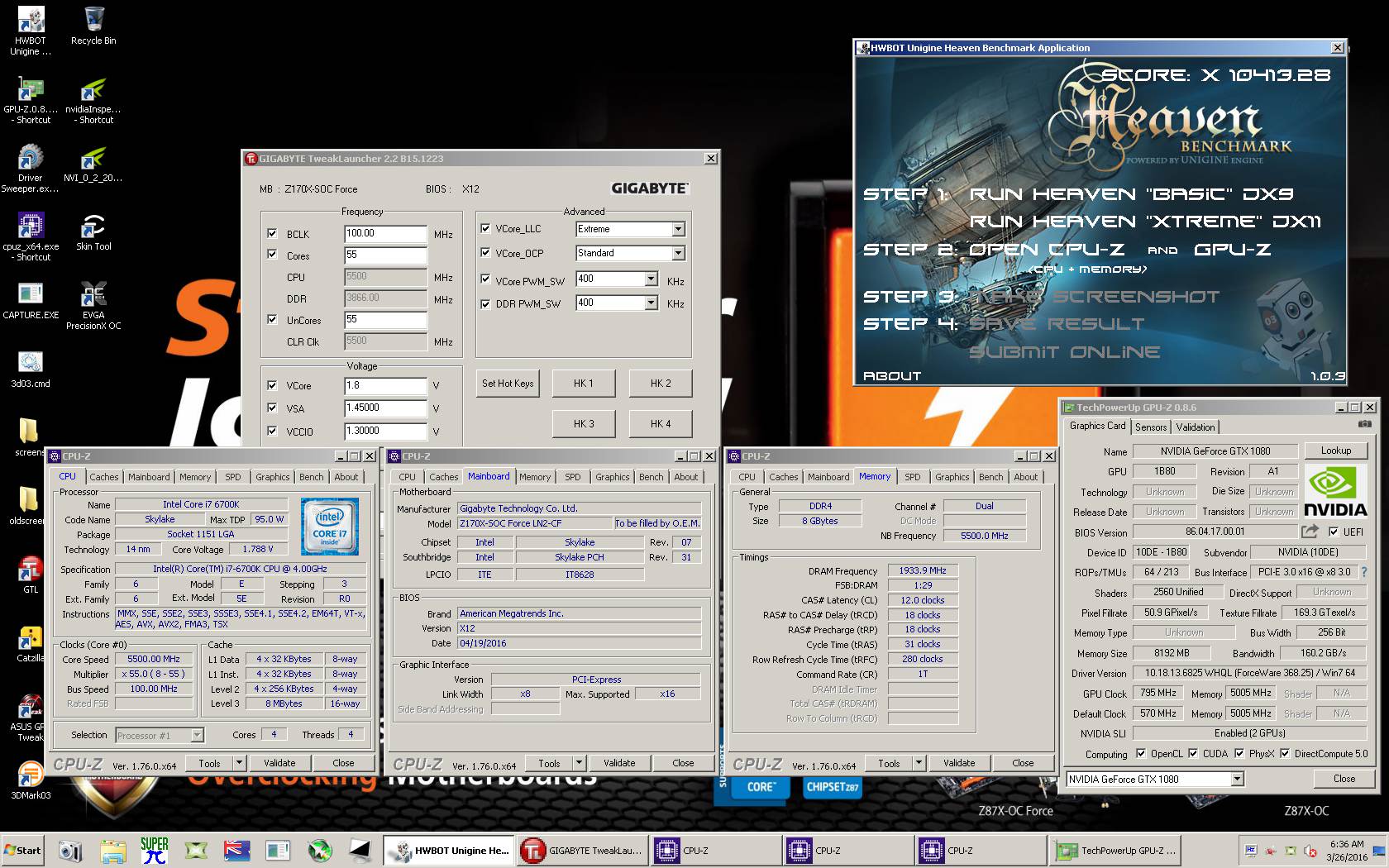
Task: Toggle the BCLK checkbox in TweakLauncher
Action: [x=272, y=234]
